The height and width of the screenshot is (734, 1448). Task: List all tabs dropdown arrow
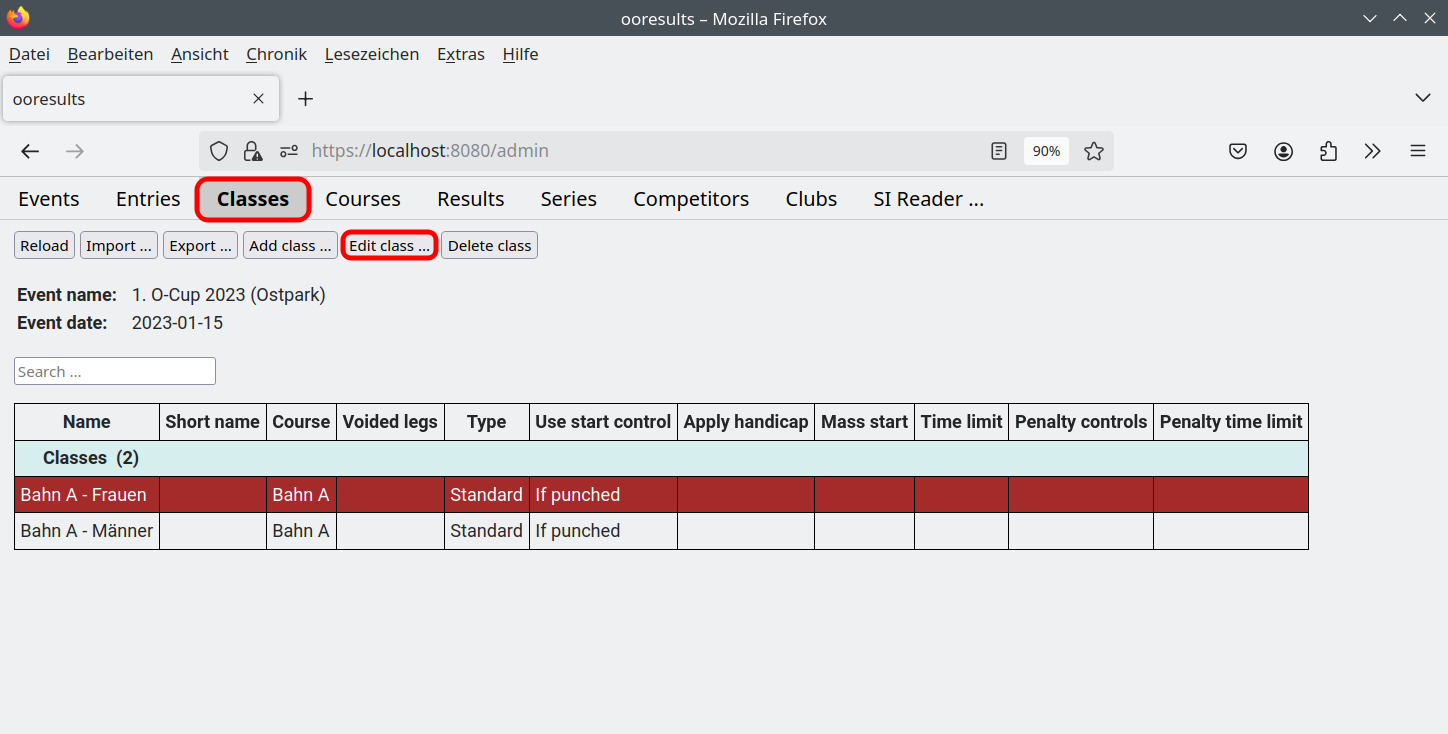1423,98
